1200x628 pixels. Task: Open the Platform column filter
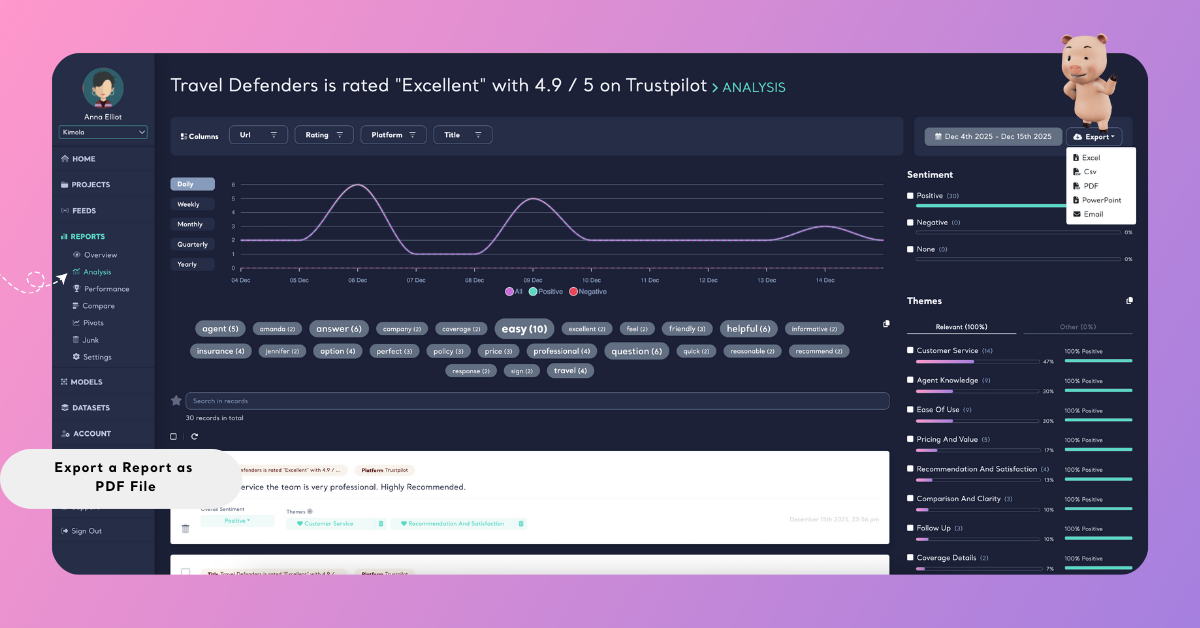tap(393, 135)
